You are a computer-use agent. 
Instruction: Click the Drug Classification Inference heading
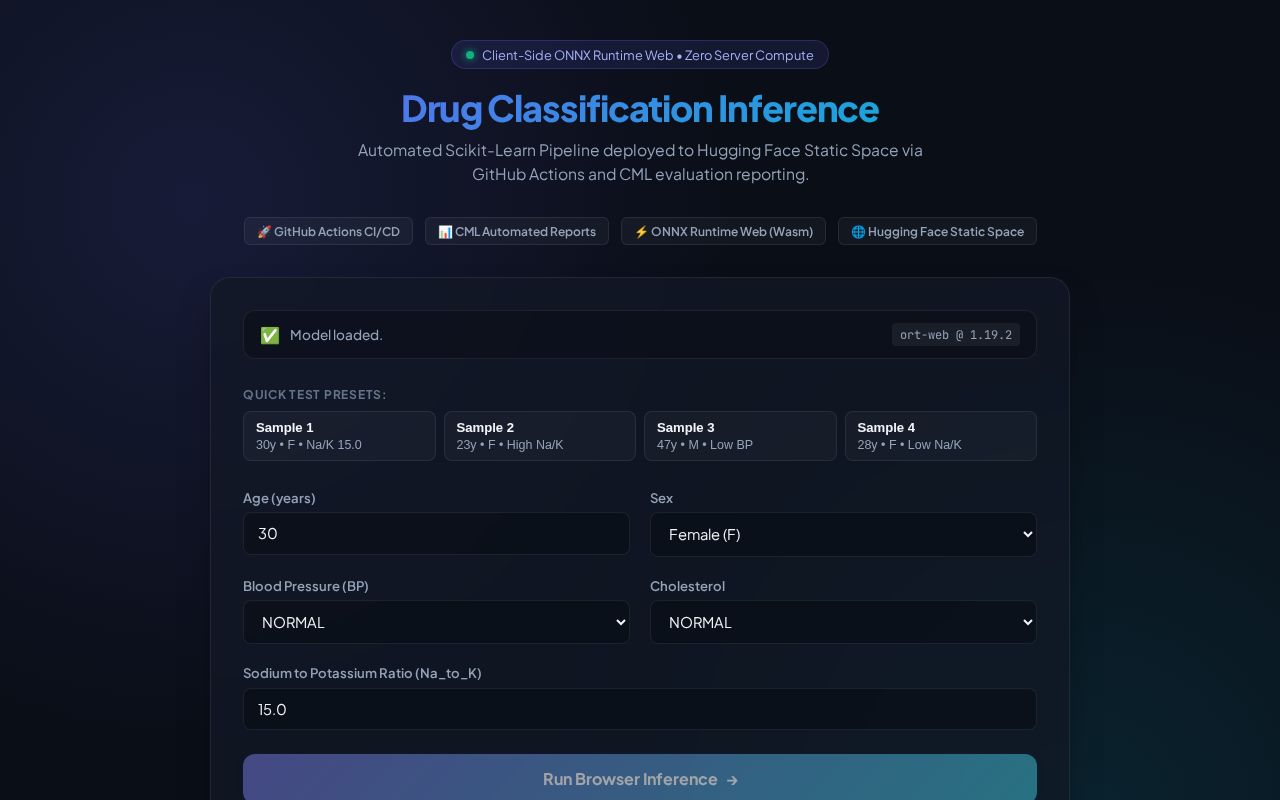640,108
